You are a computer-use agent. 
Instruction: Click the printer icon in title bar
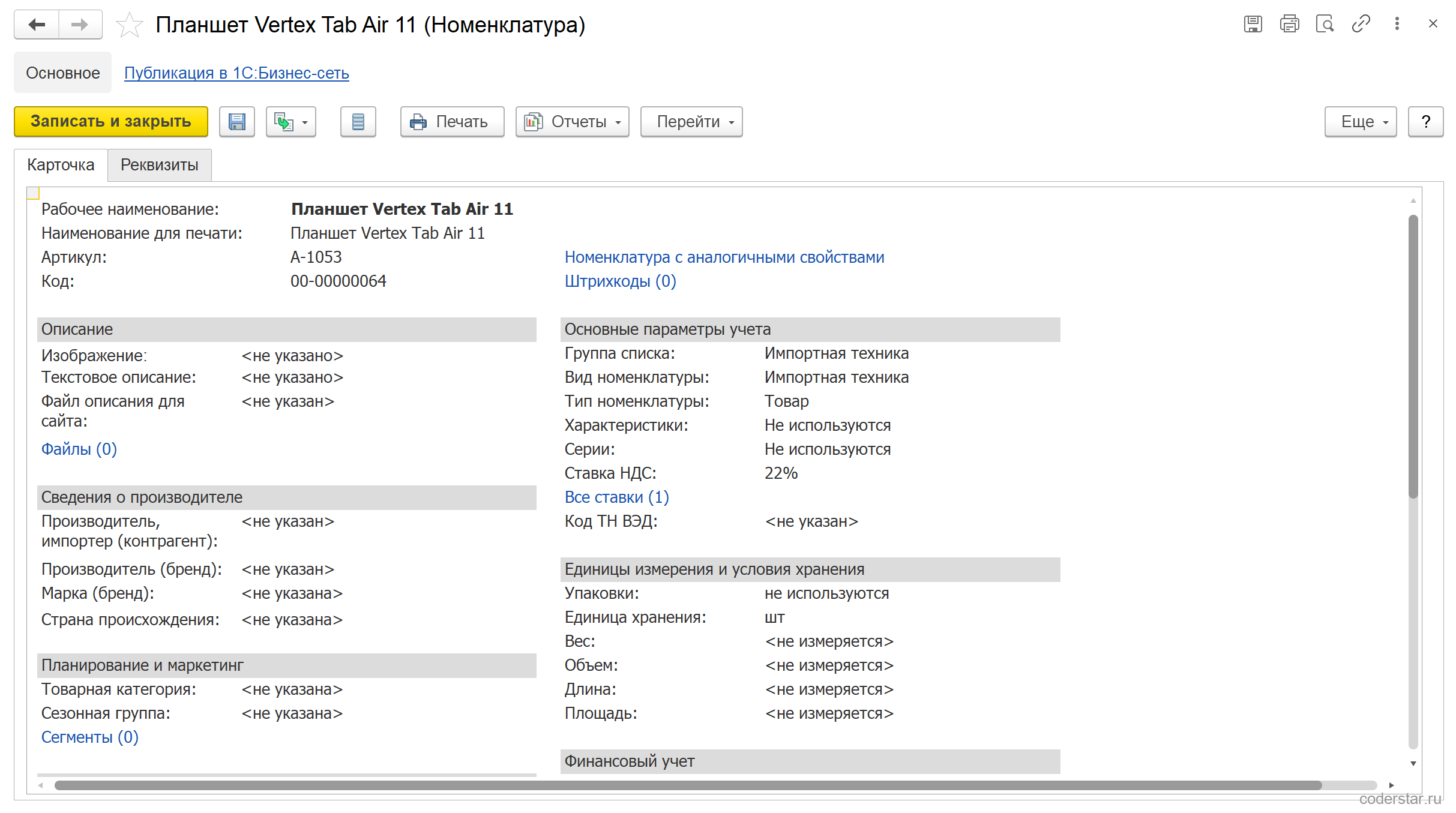pyautogui.click(x=1289, y=24)
